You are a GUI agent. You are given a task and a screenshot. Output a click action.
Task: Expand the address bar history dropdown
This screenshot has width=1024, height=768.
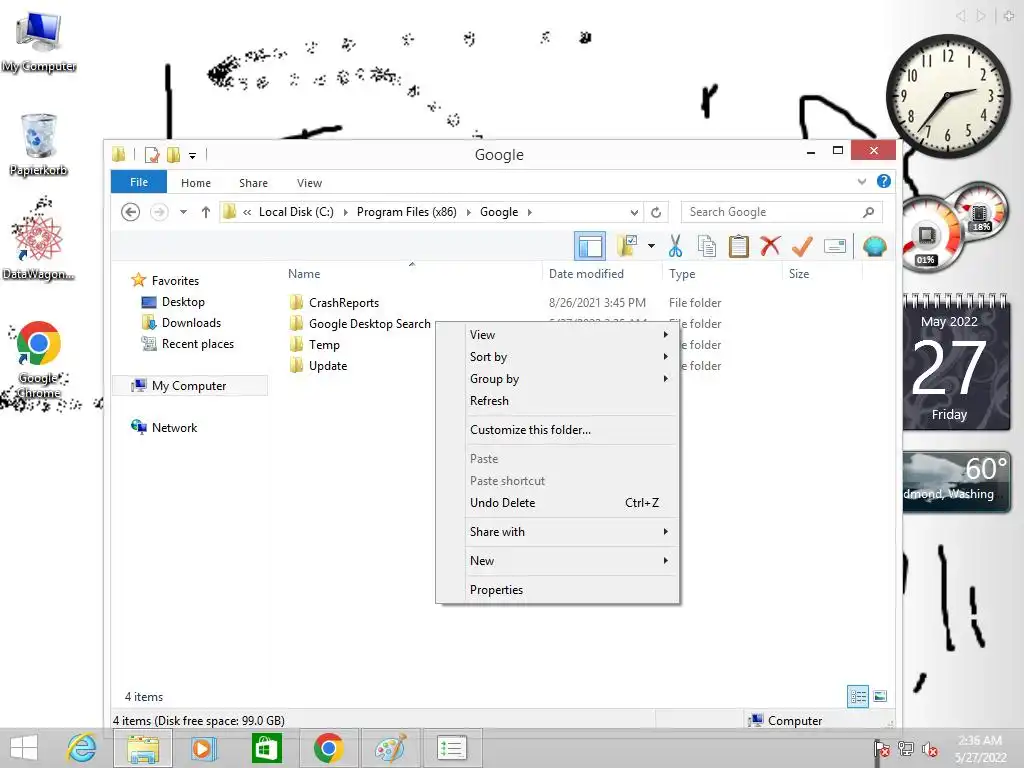pyautogui.click(x=634, y=212)
